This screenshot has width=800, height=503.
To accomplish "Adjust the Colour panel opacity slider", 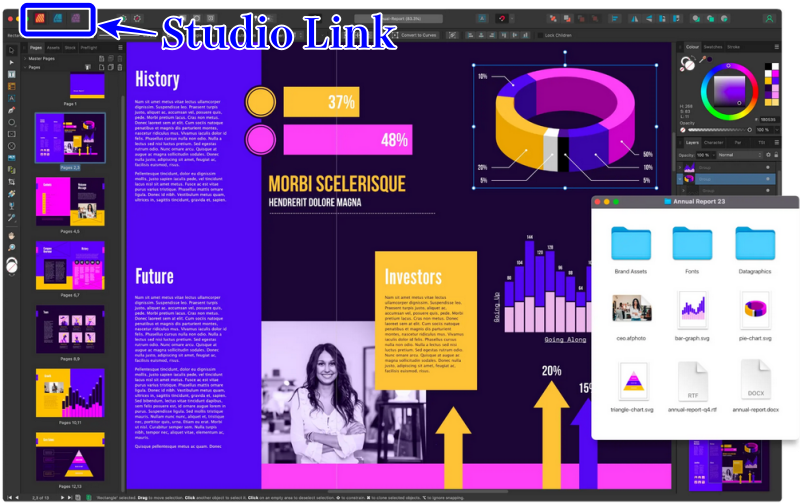I will coord(721,130).
